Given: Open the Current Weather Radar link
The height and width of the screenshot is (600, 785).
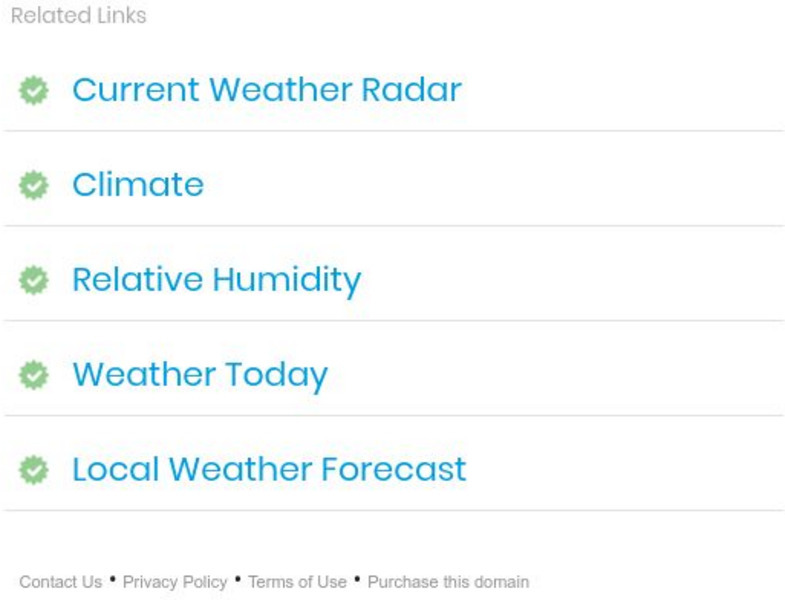Looking at the screenshot, I should click(266, 90).
